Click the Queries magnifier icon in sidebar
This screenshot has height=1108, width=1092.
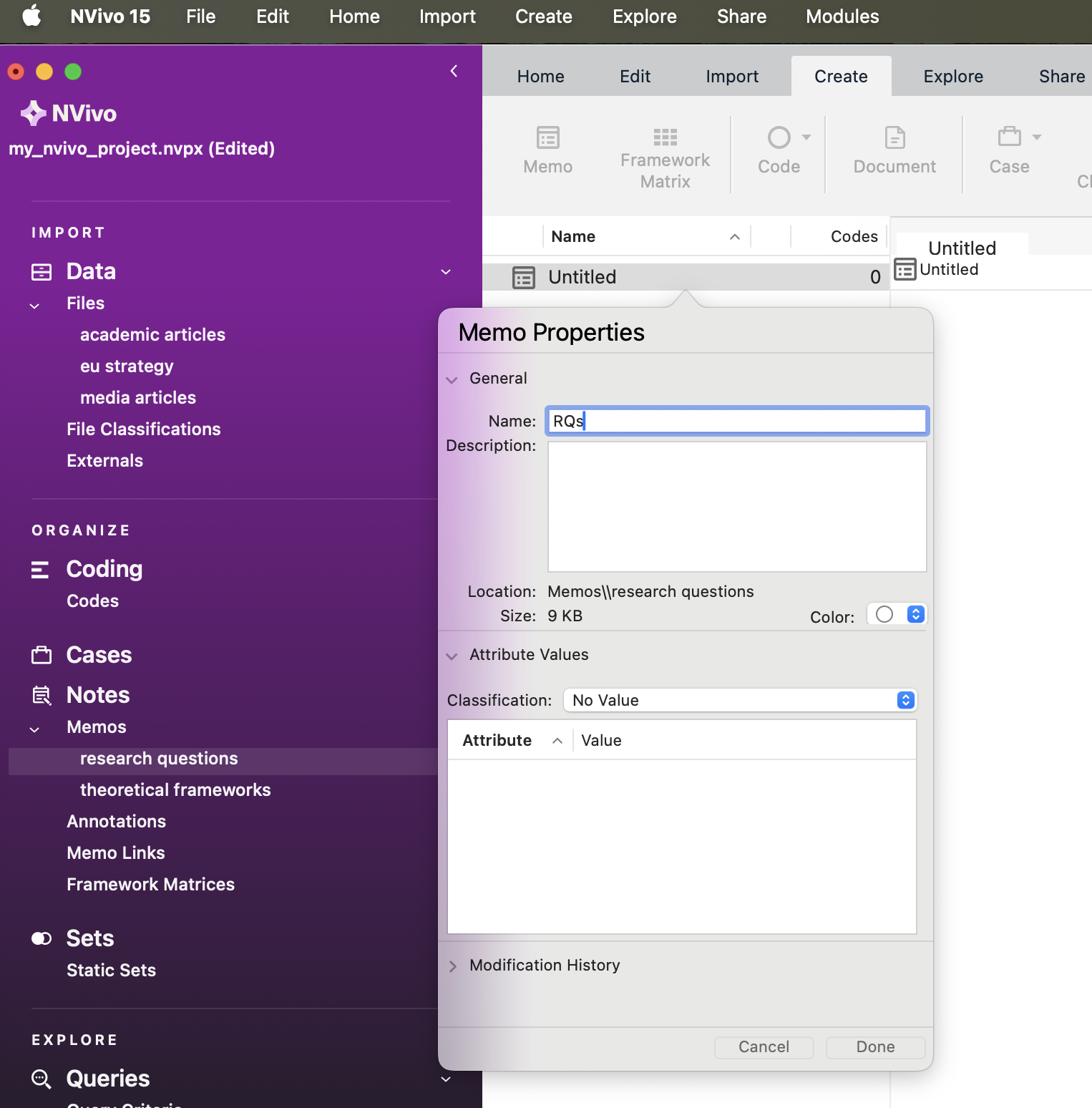pos(42,1079)
